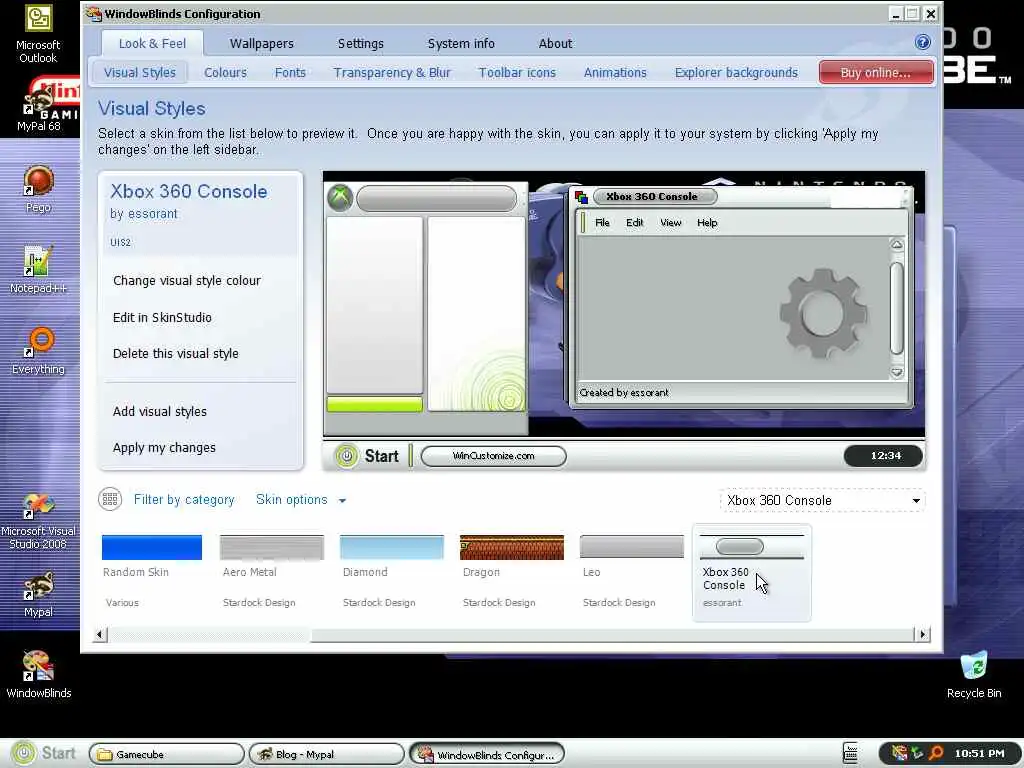Click the Start button on the taskbar
Image resolution: width=1024 pixels, height=768 pixels.
pos(44,754)
